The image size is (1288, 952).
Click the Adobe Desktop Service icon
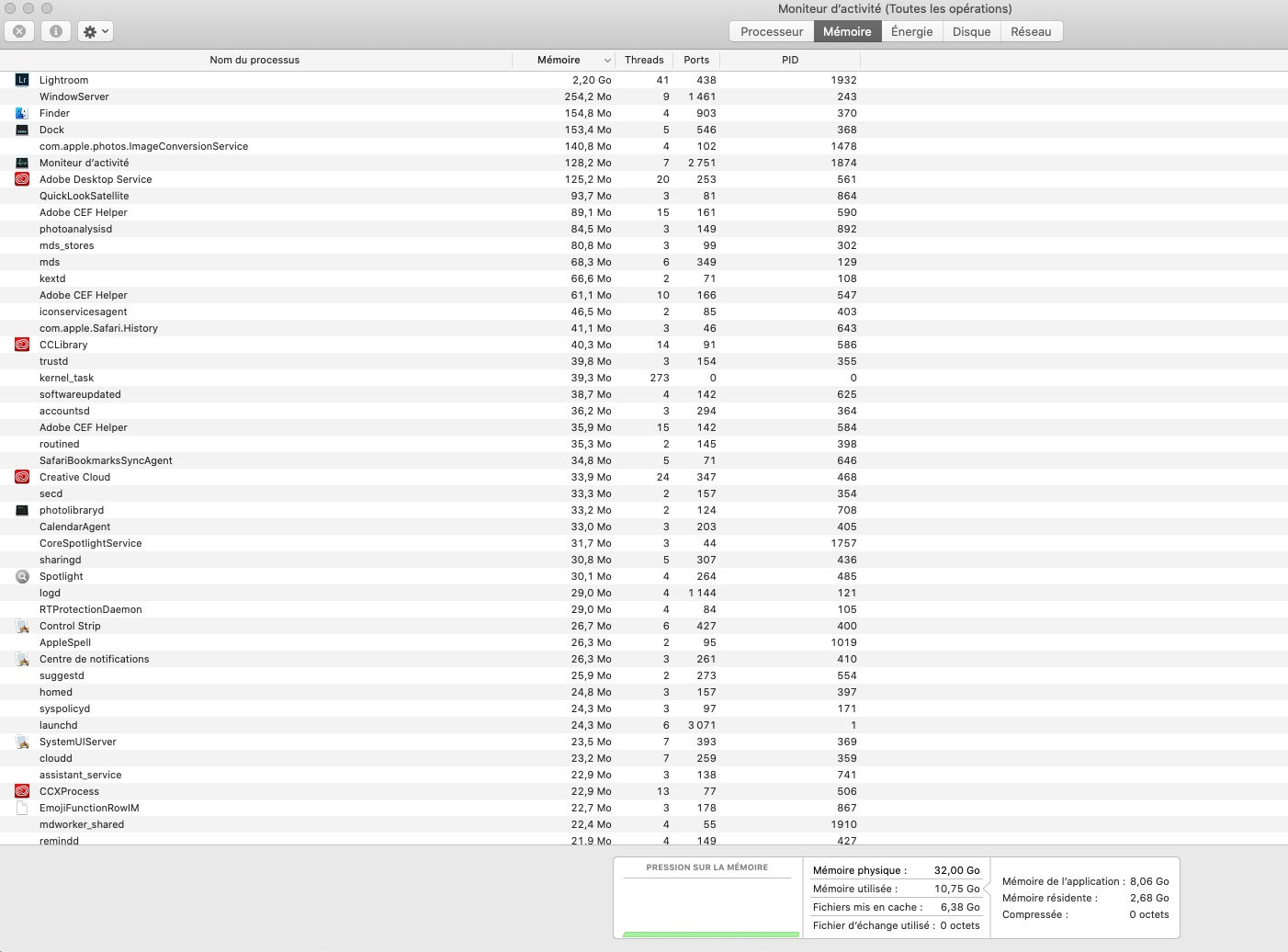point(22,179)
